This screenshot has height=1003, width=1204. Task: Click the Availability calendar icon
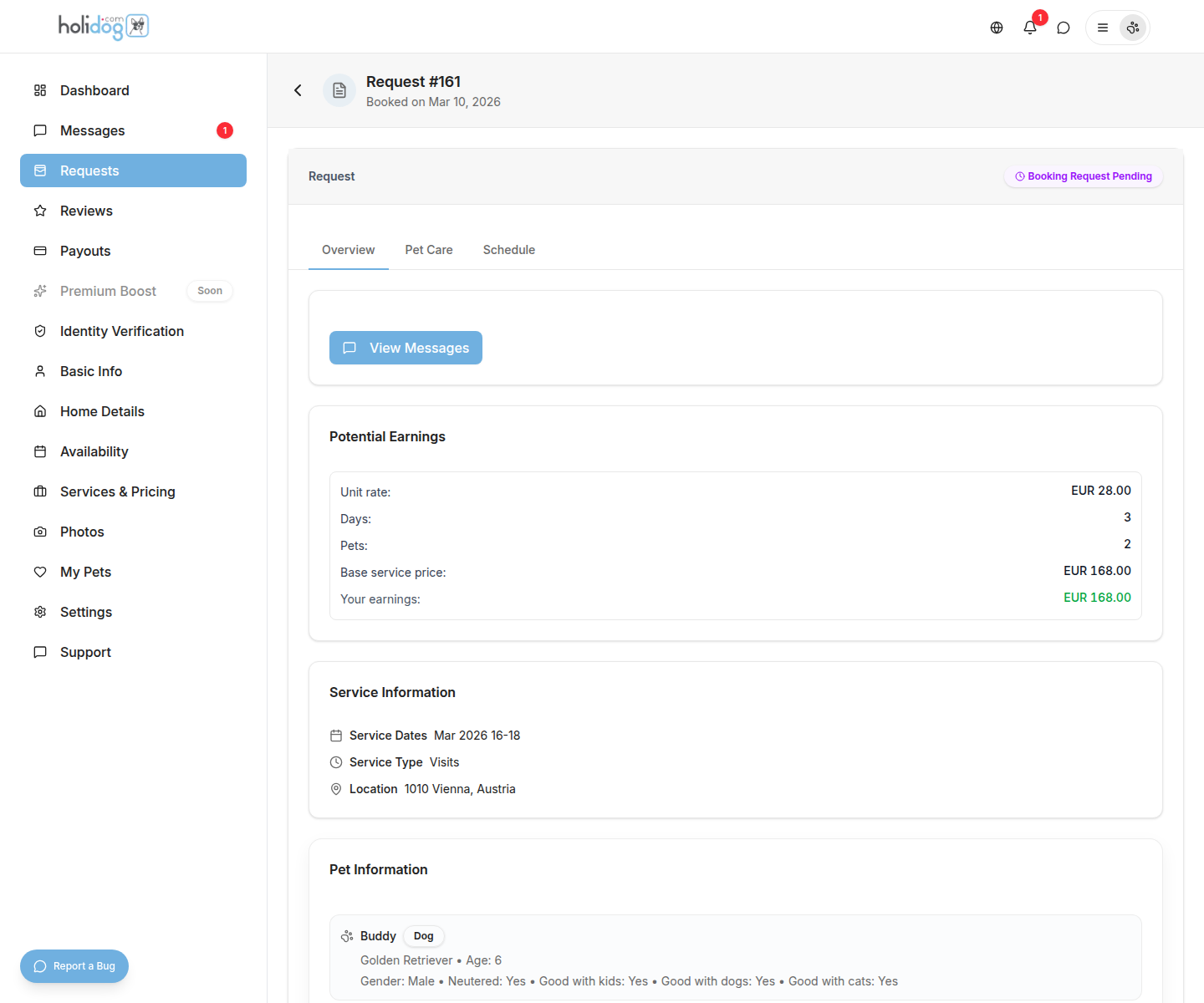tap(40, 451)
